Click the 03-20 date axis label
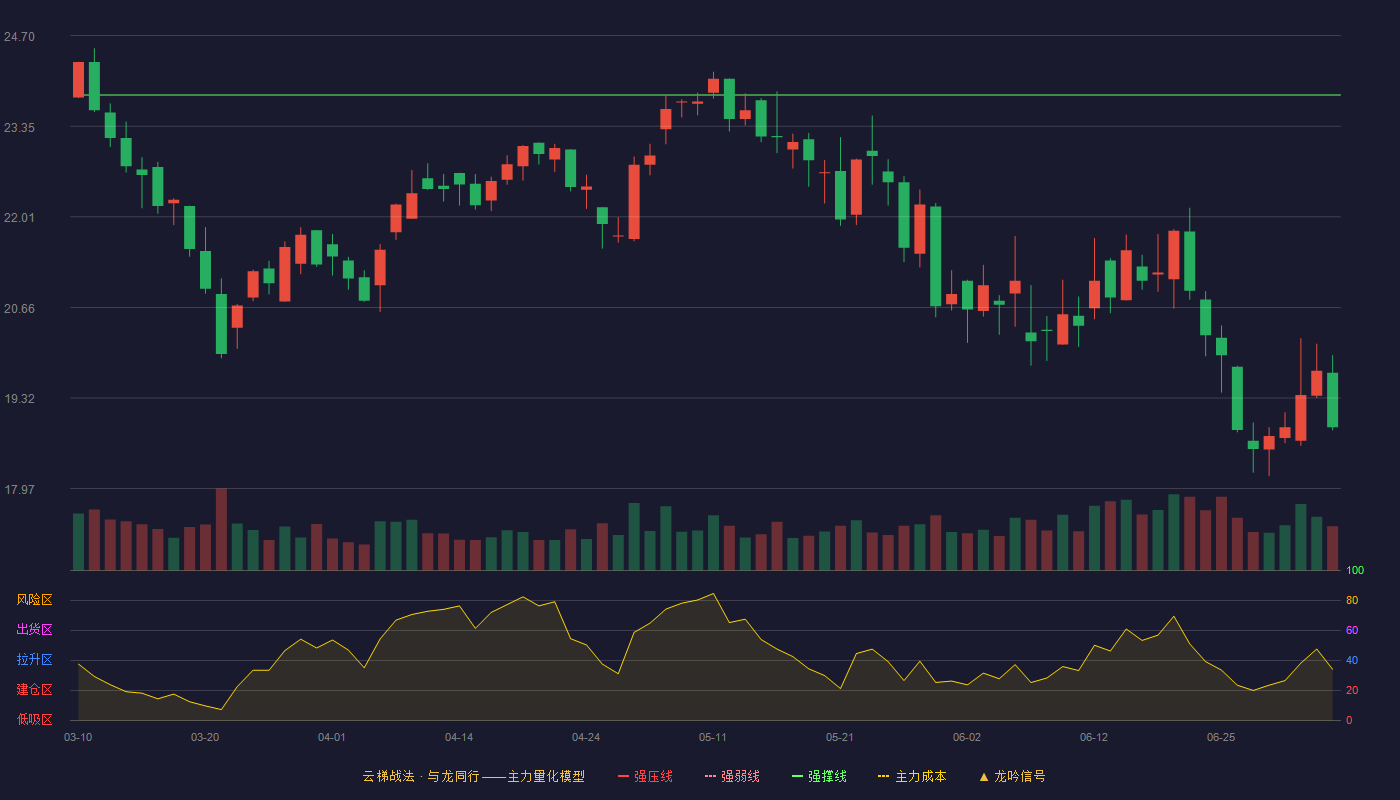1400x800 pixels. click(x=205, y=737)
